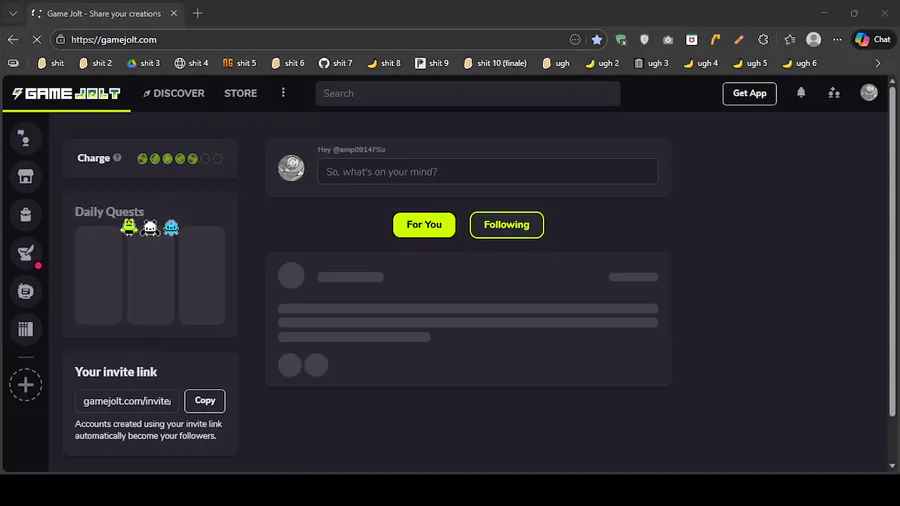This screenshot has height=506, width=900.
Task: Open the 'ugh 3' bookmark
Action: 651,63
